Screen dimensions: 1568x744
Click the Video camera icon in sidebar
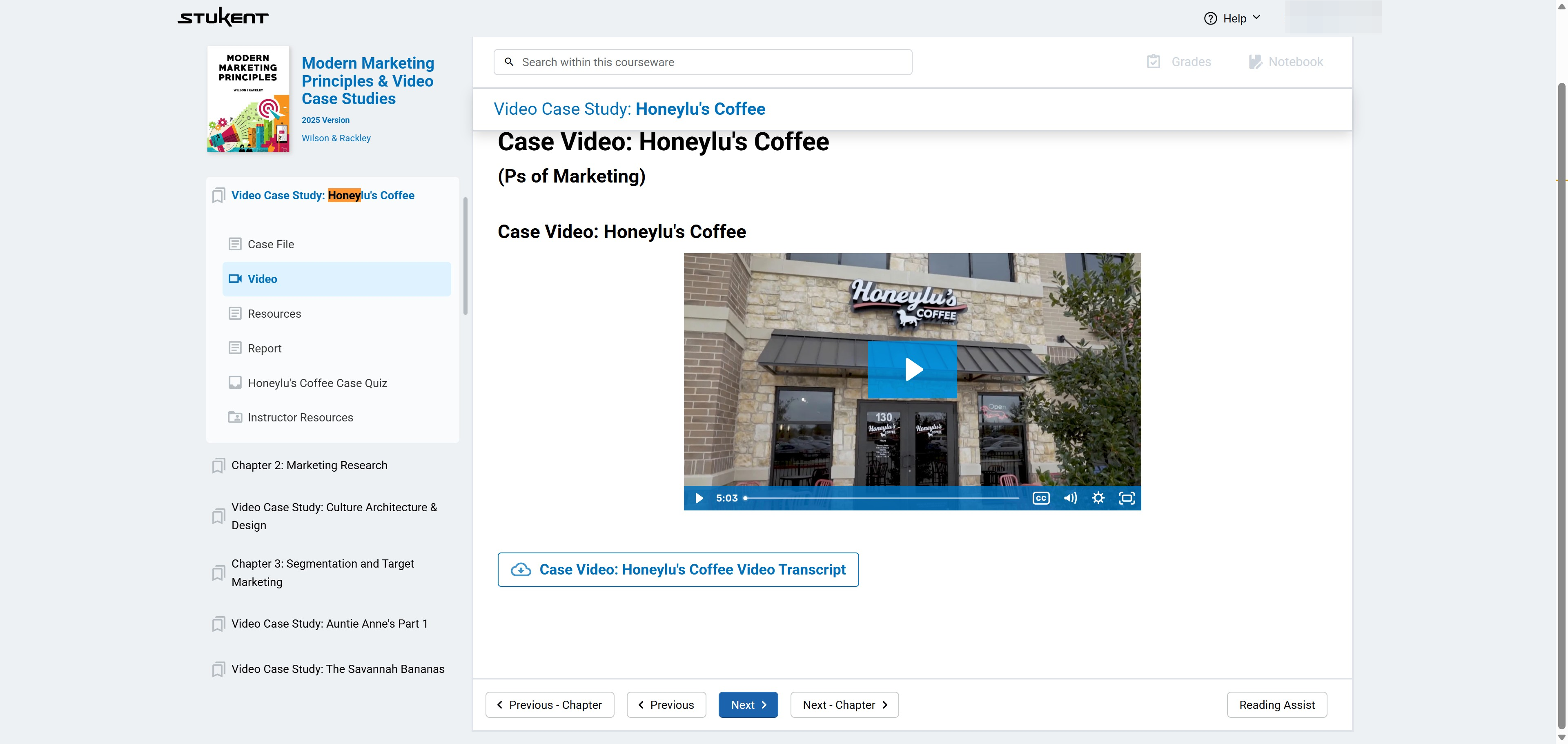pyautogui.click(x=235, y=279)
